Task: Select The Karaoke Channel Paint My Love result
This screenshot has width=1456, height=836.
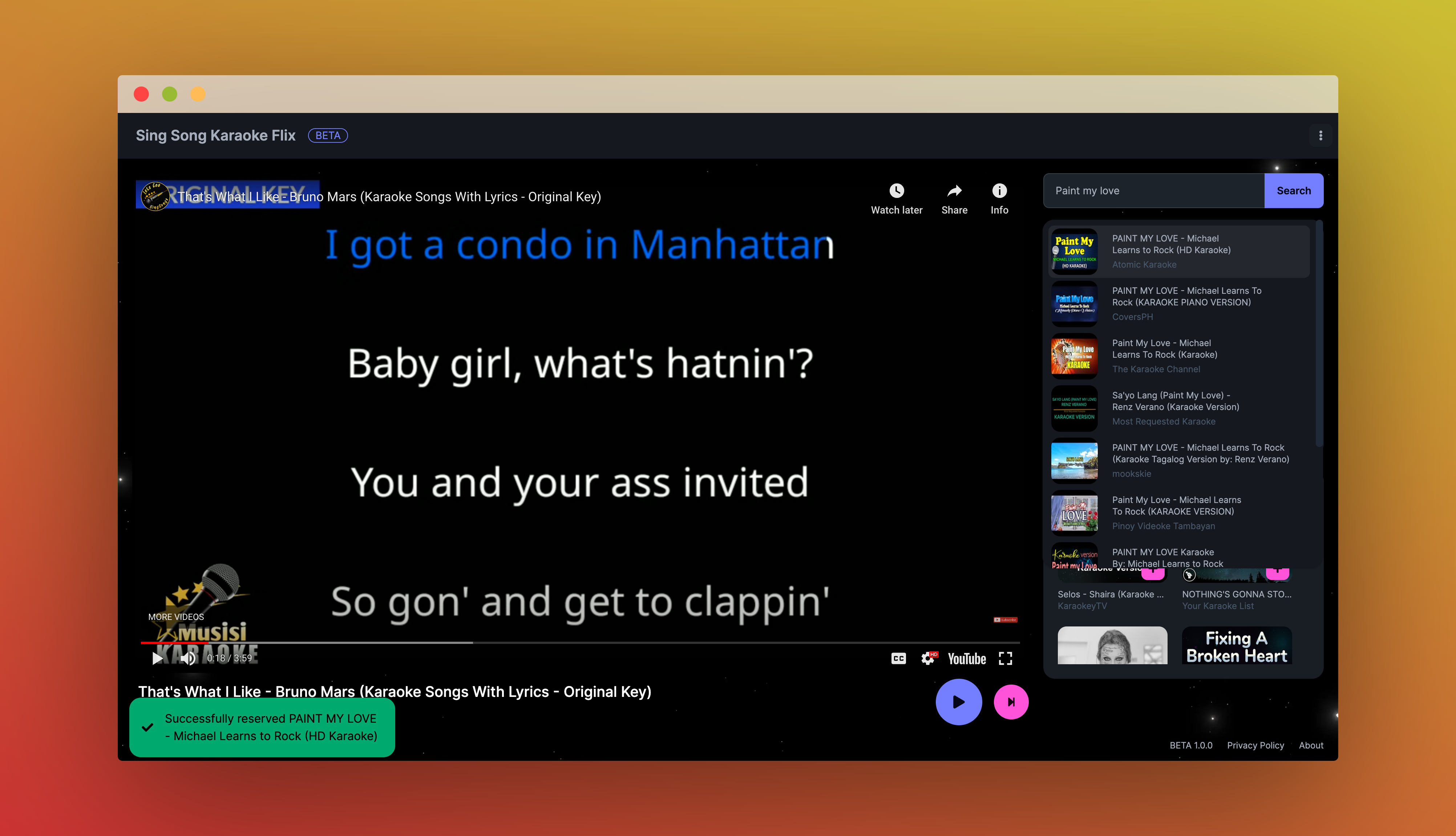Action: [1178, 356]
